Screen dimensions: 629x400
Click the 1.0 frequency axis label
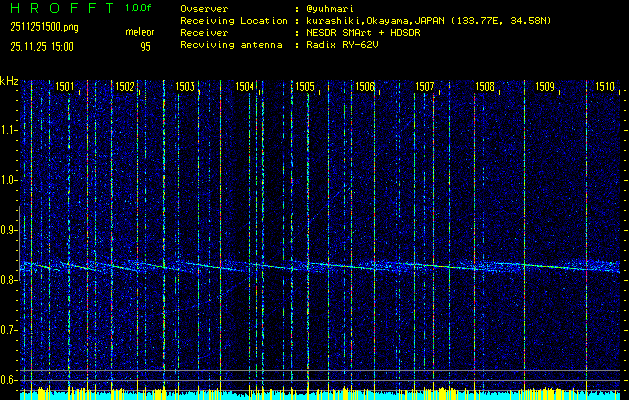(9, 180)
